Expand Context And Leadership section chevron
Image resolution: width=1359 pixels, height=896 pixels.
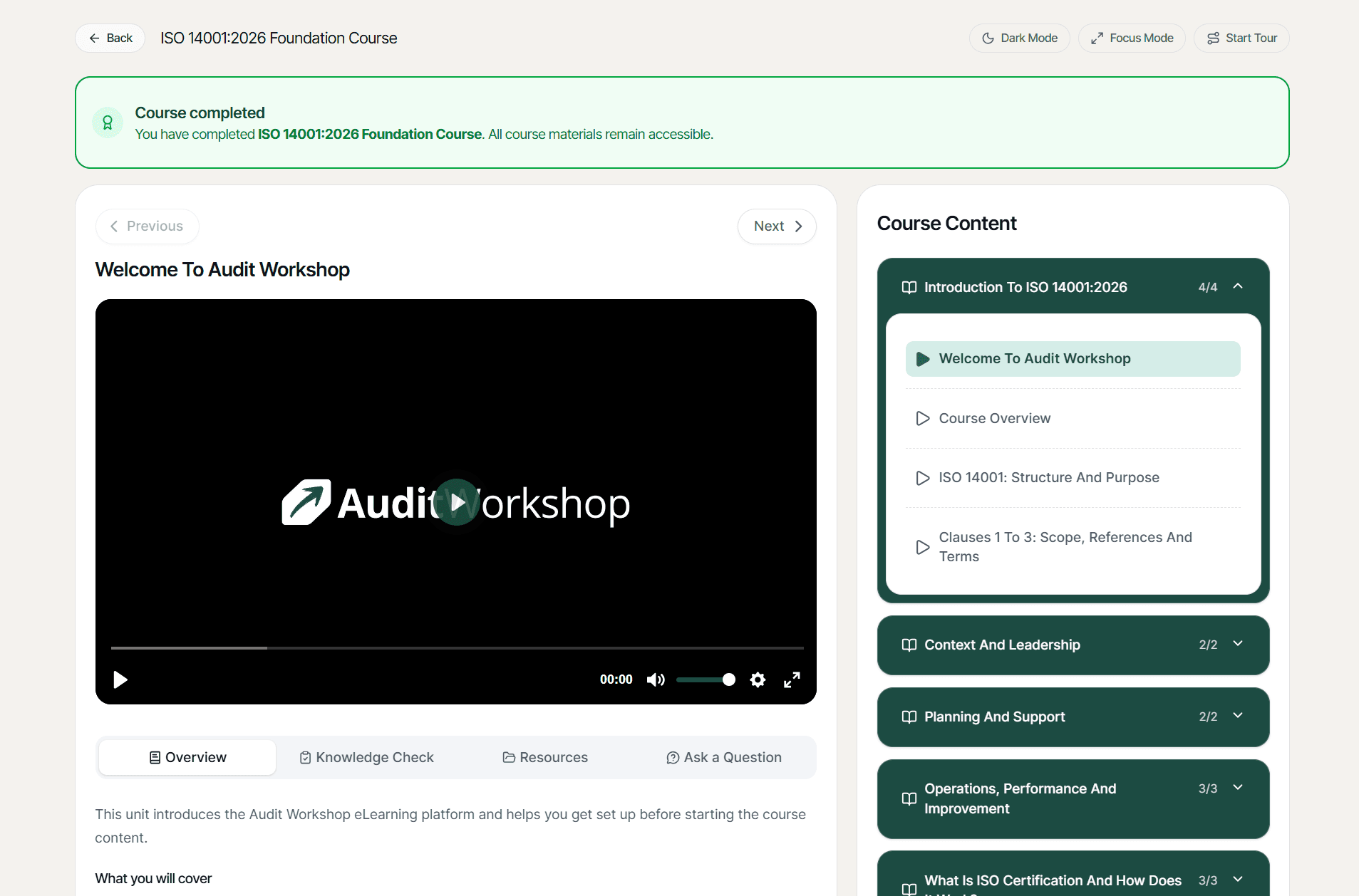1238,644
